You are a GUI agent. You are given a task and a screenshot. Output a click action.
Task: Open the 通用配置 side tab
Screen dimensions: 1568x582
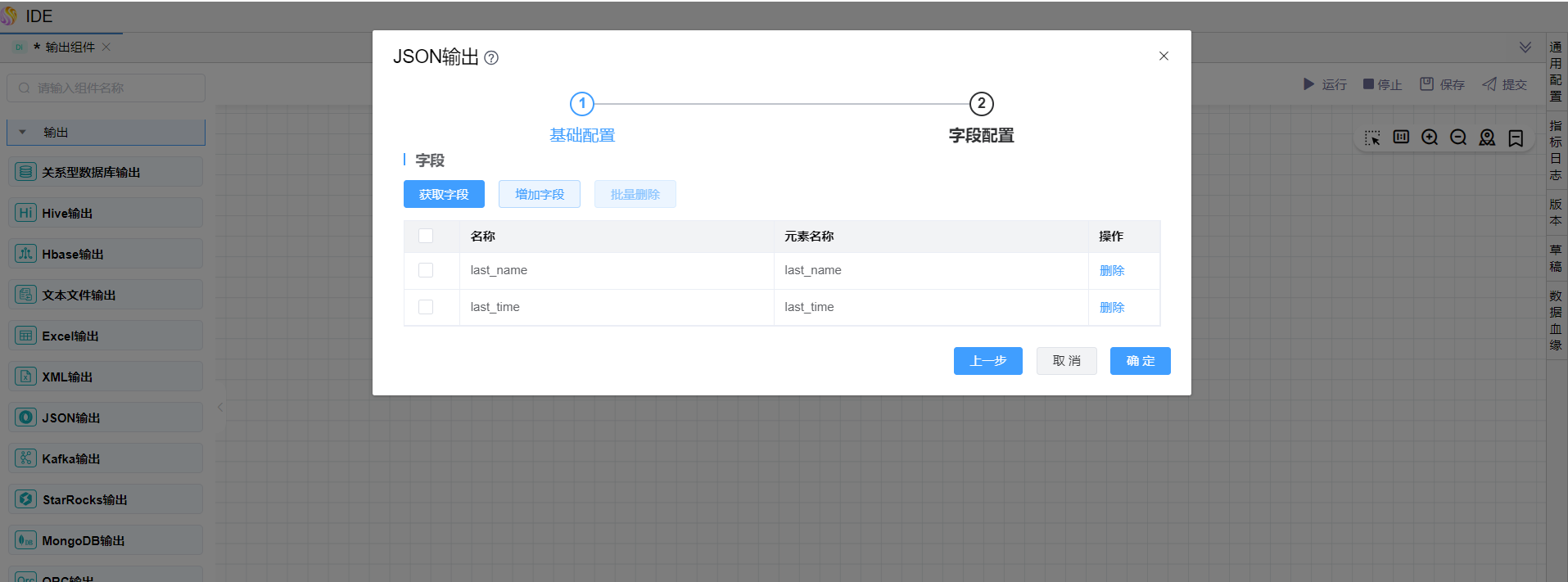coord(1556,71)
